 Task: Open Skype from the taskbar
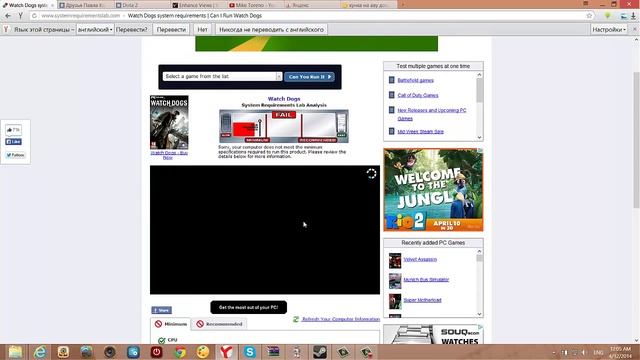point(249,352)
